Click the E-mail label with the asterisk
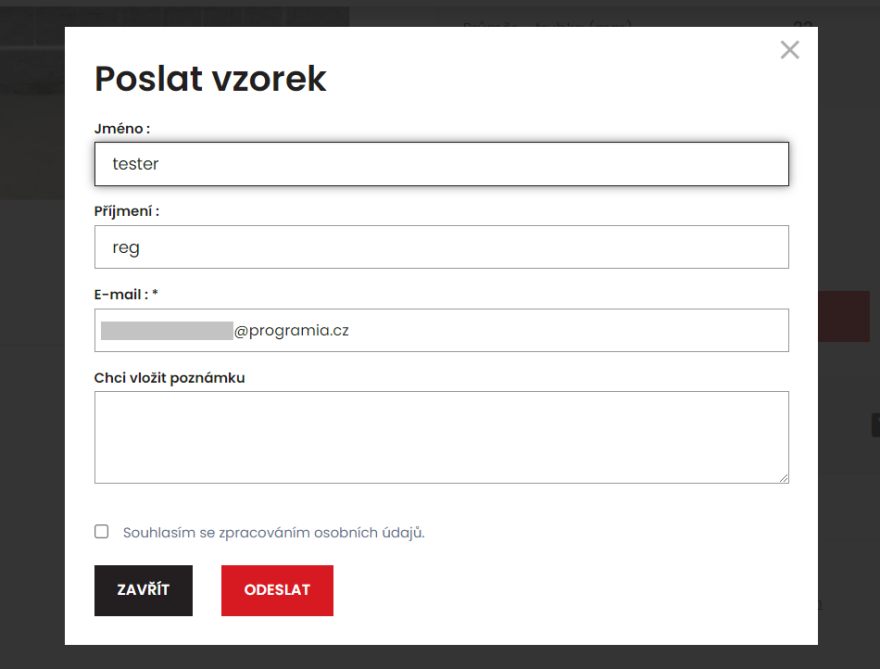 tap(126, 295)
